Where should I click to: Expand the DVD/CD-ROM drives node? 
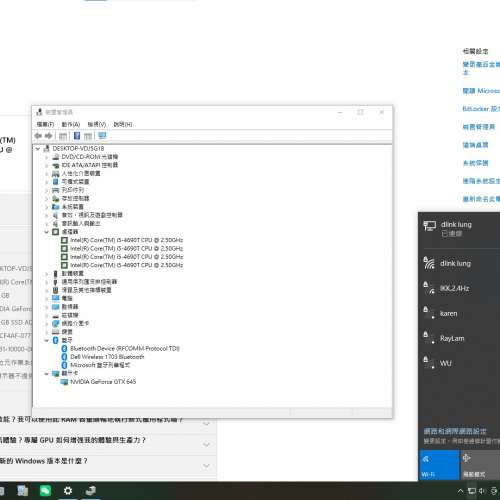point(47,157)
